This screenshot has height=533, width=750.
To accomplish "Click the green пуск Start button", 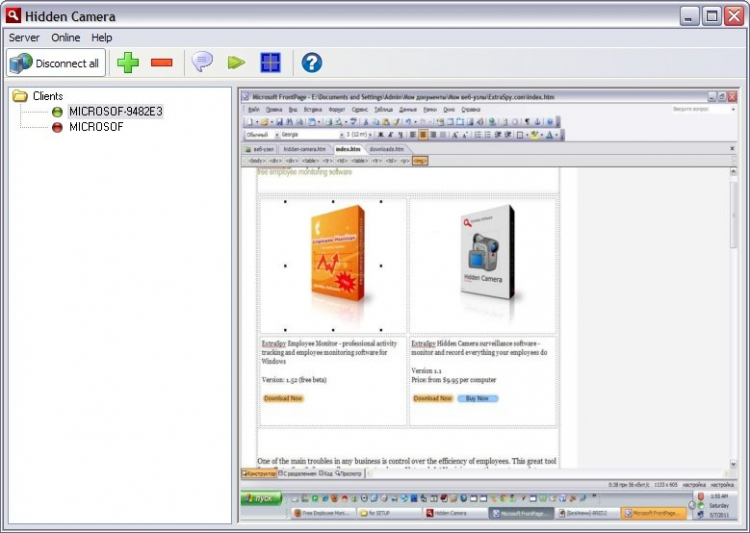I will point(261,498).
